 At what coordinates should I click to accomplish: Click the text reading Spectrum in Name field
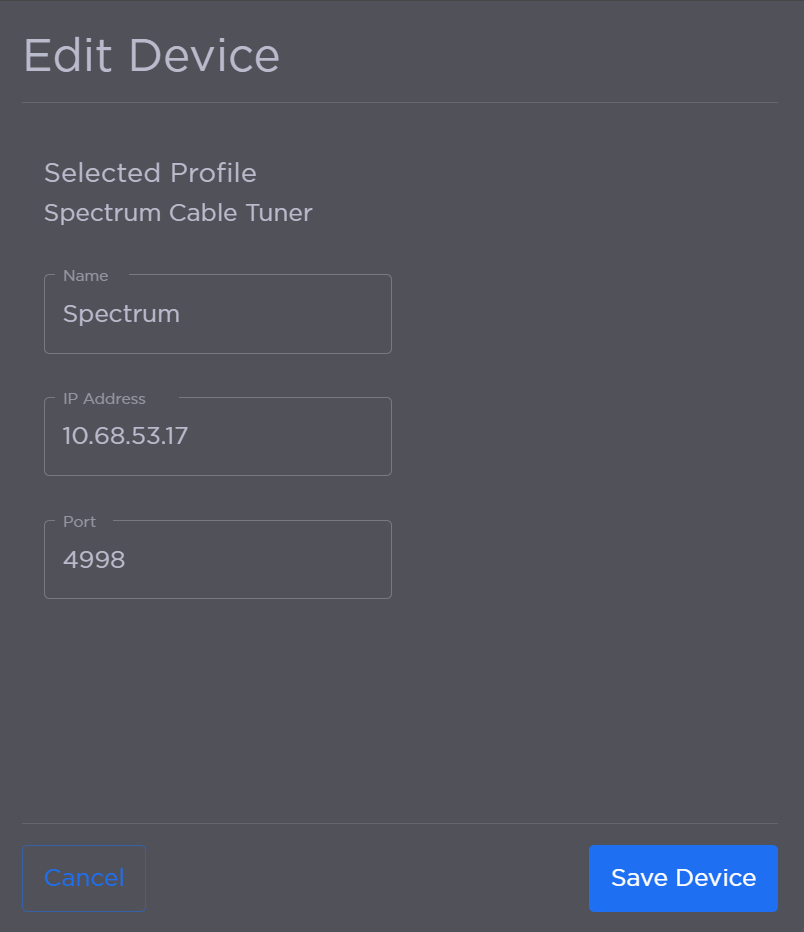(121, 313)
